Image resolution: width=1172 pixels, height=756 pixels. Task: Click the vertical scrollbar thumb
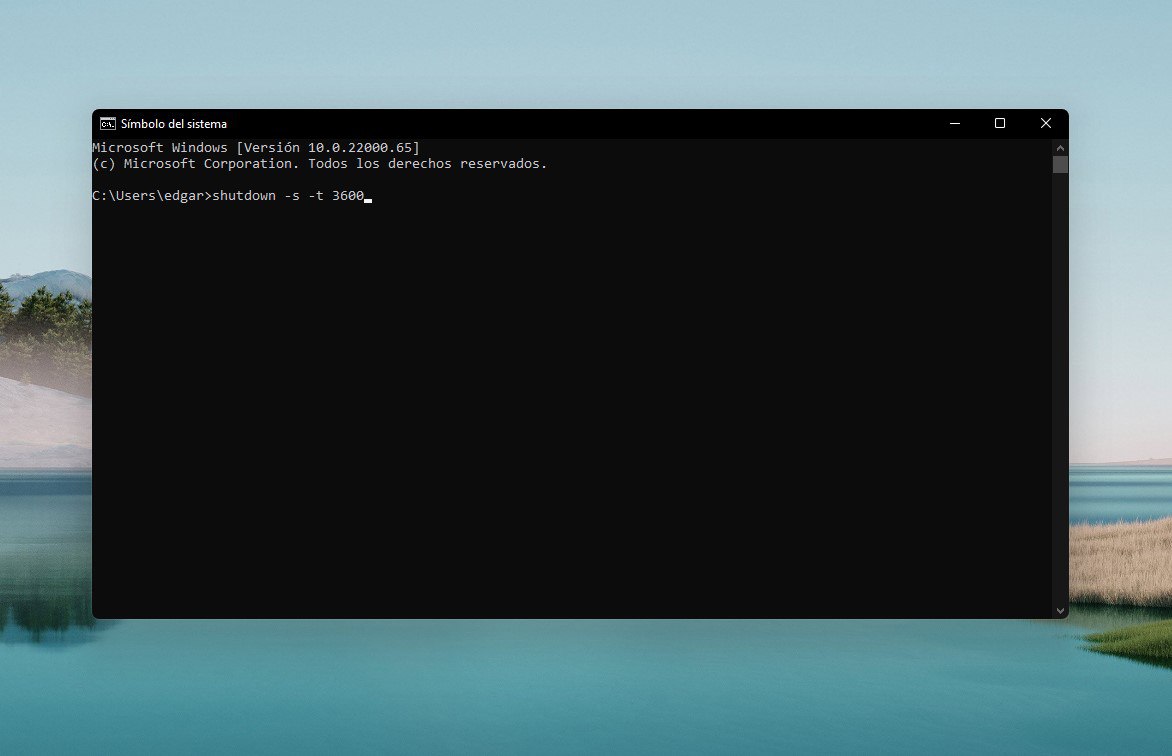tap(1060, 164)
